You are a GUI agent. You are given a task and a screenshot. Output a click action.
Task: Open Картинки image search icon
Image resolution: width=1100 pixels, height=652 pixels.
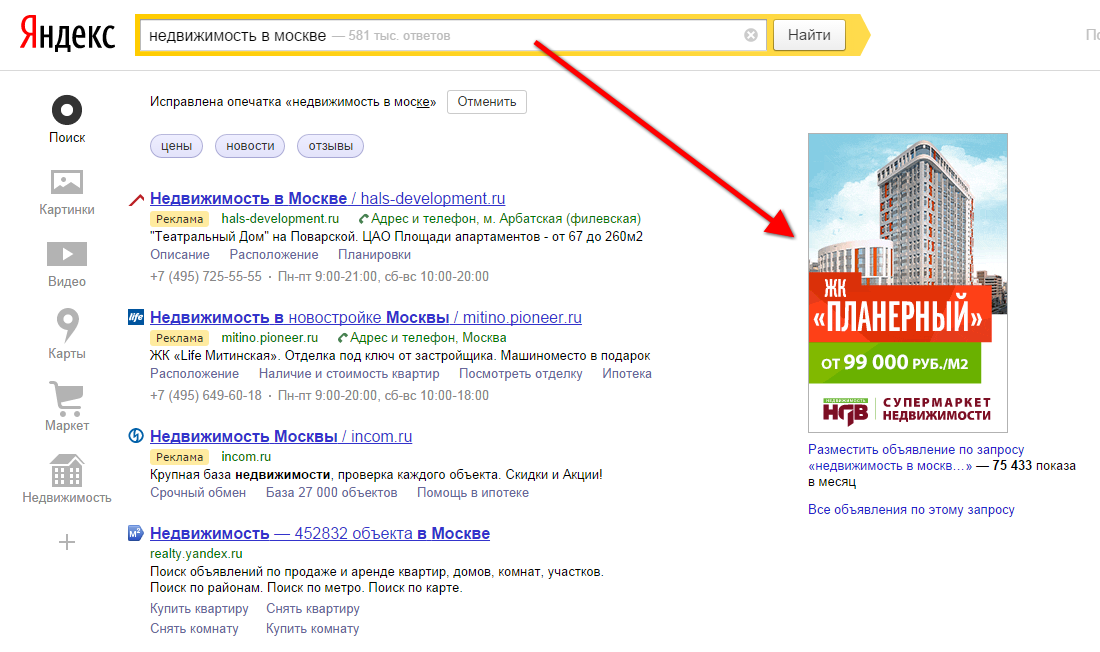(67, 183)
